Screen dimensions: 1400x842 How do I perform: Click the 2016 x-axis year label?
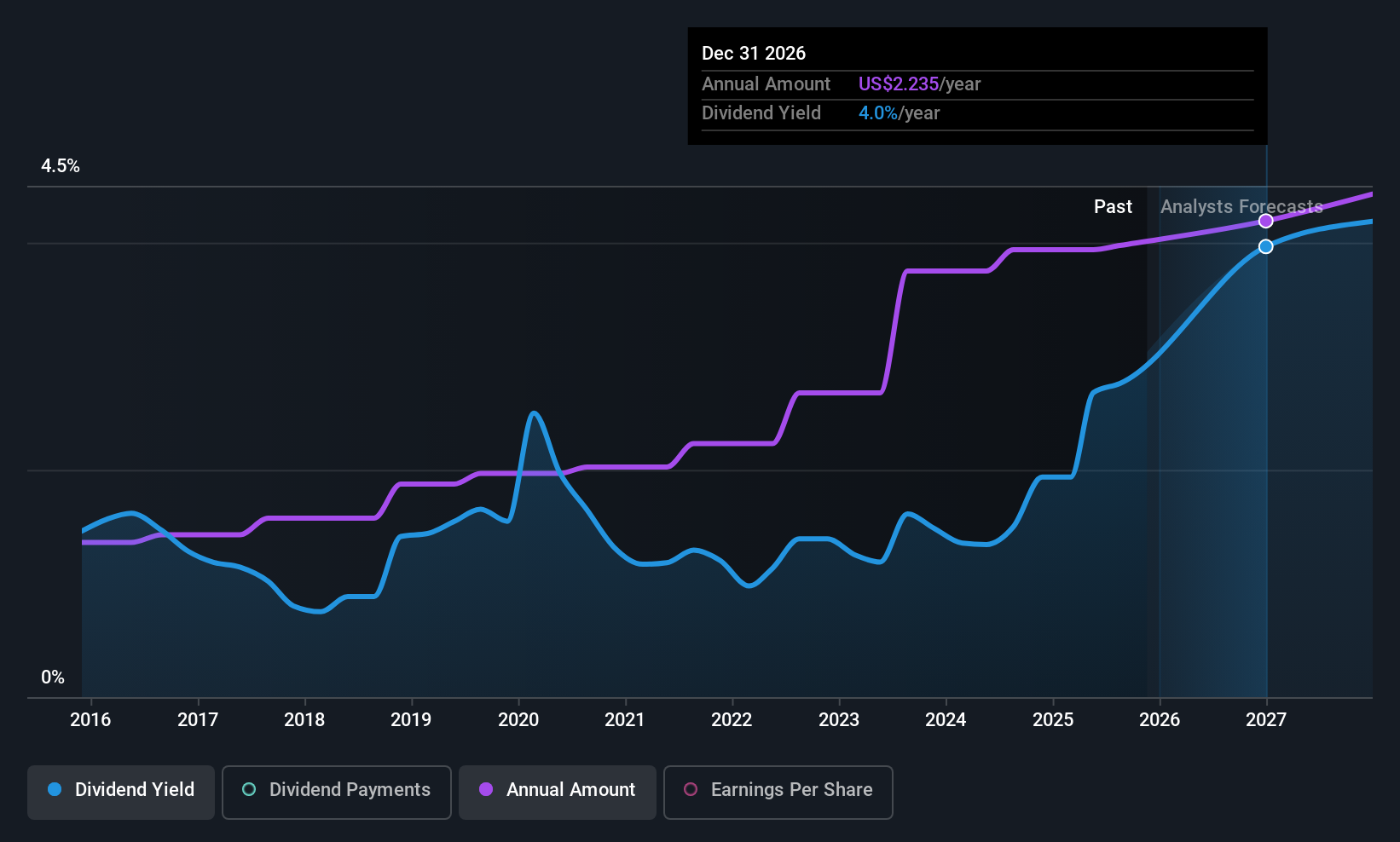tap(90, 720)
